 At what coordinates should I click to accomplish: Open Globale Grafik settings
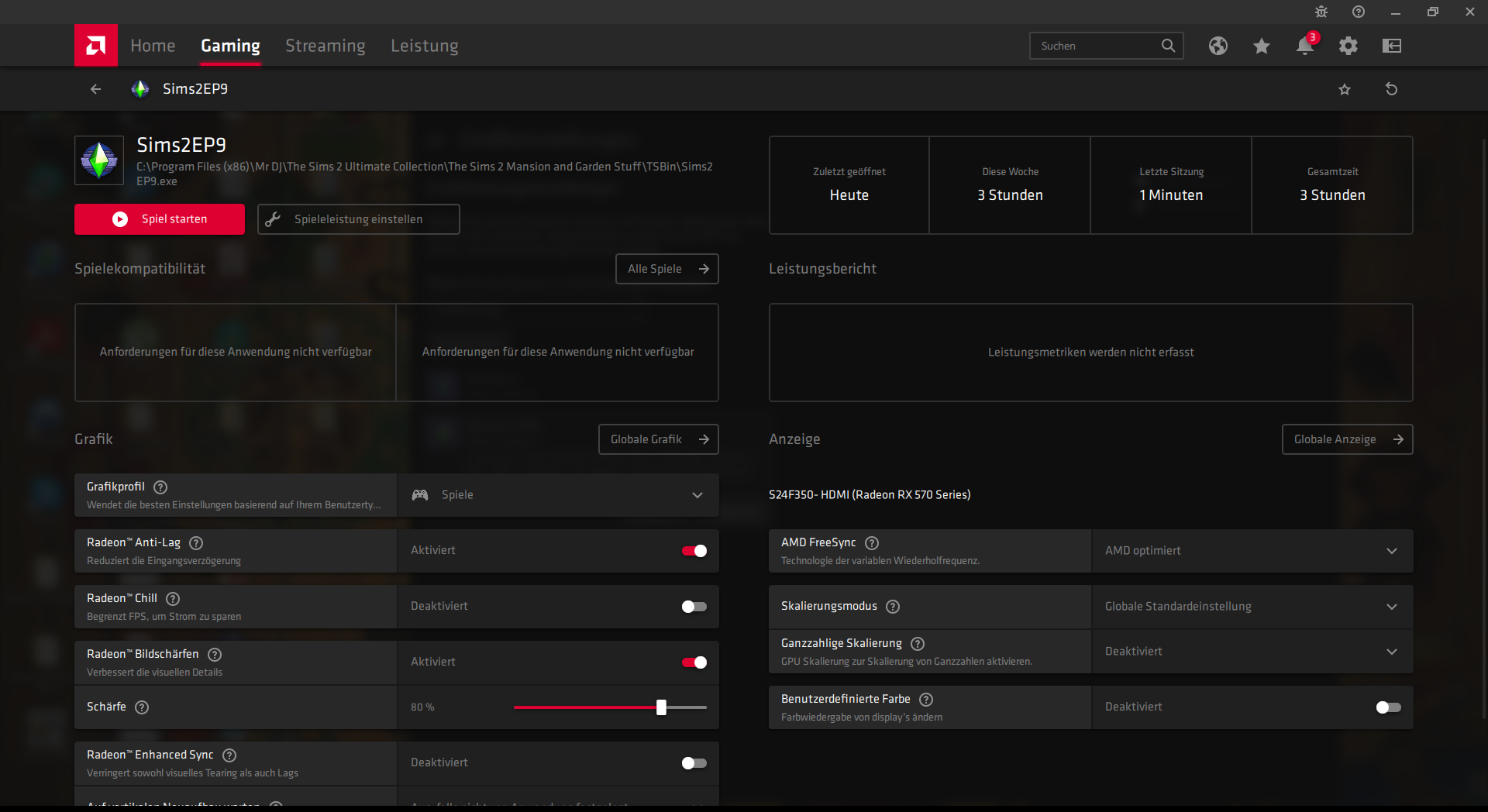[x=658, y=439]
